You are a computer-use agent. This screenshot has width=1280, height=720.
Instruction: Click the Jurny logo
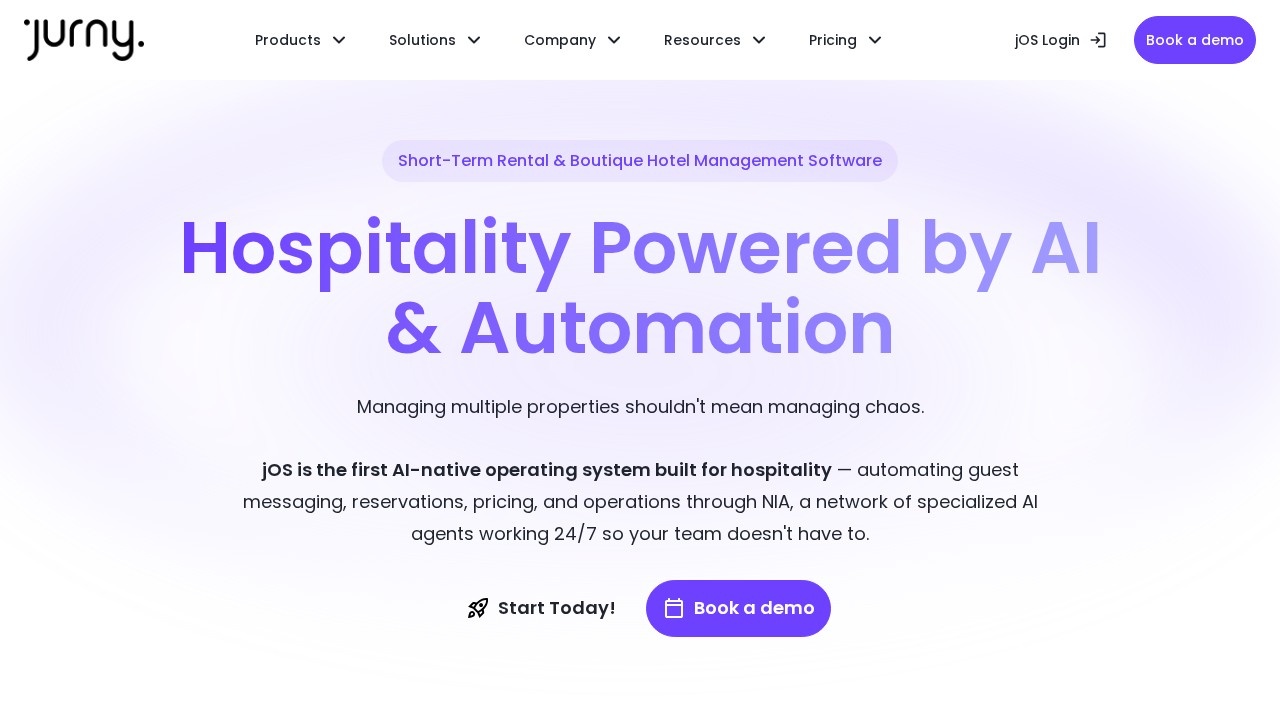[x=84, y=40]
